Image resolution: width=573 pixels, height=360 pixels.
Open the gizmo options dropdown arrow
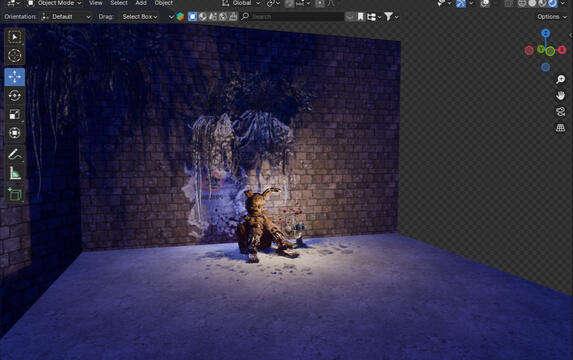click(471, 3)
